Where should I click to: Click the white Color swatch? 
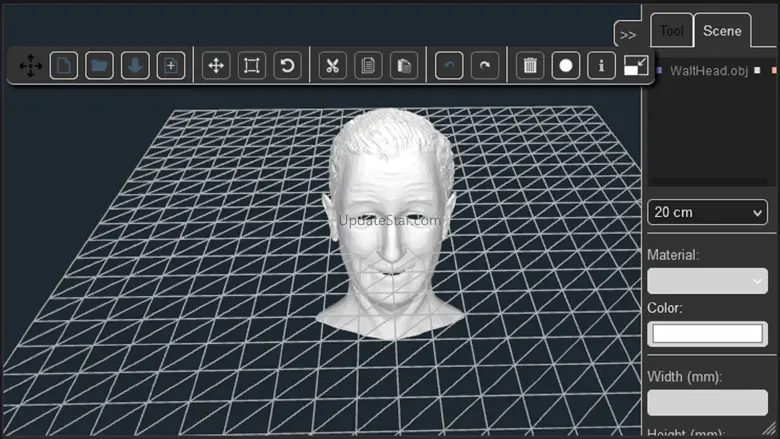pyautogui.click(x=707, y=333)
